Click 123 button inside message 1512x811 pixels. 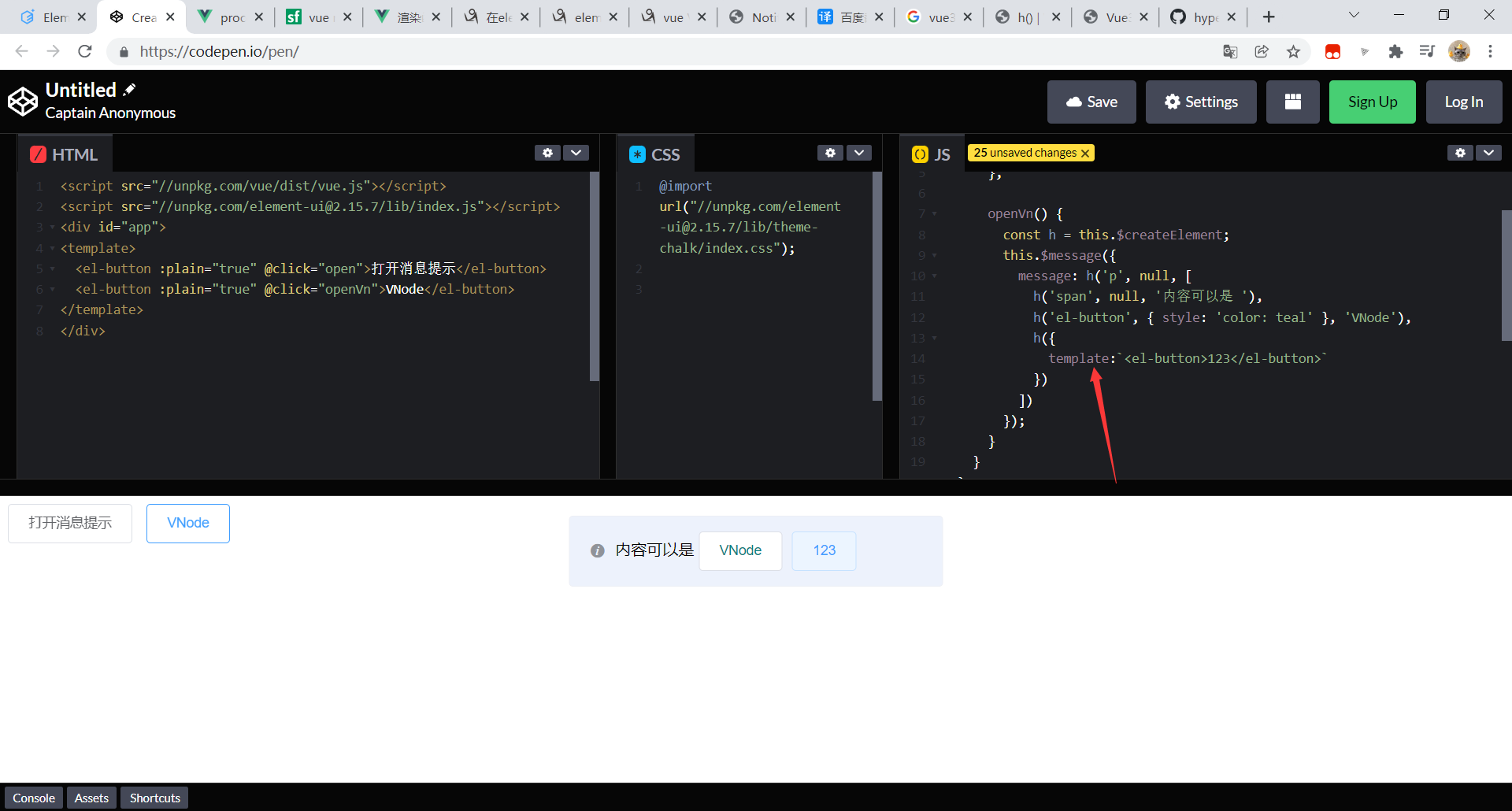825,551
